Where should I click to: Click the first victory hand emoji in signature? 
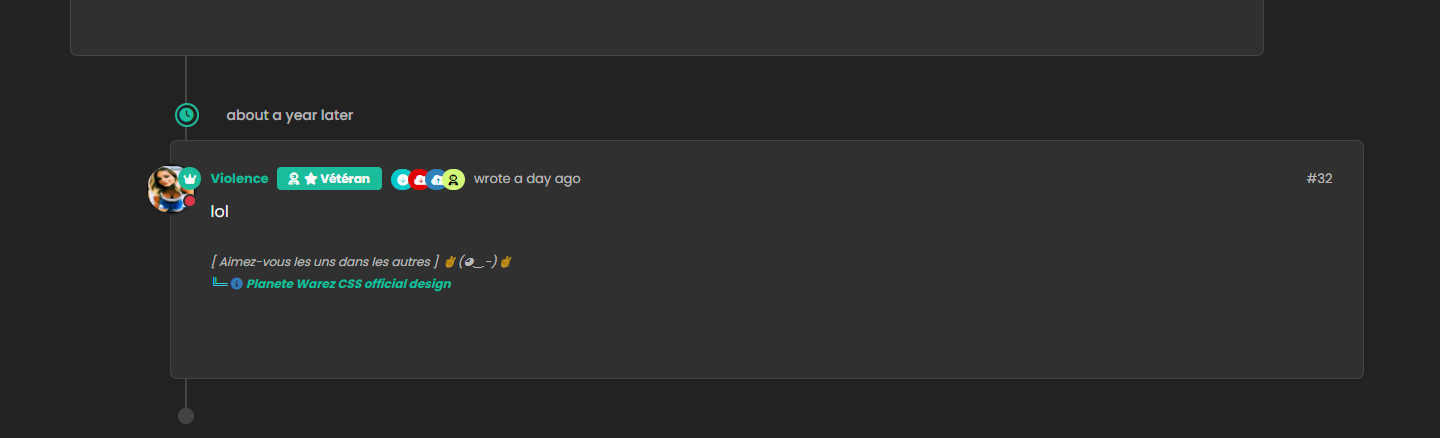(x=450, y=262)
